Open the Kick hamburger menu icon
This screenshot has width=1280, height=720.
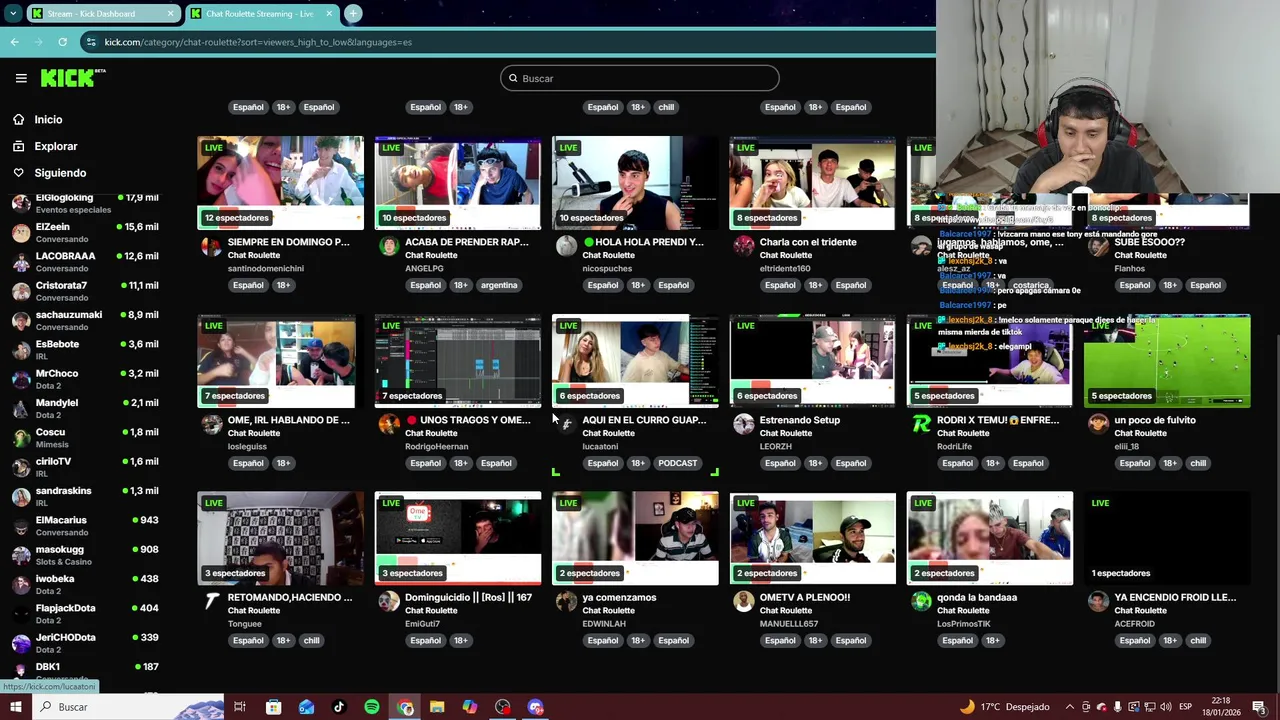coord(21,78)
